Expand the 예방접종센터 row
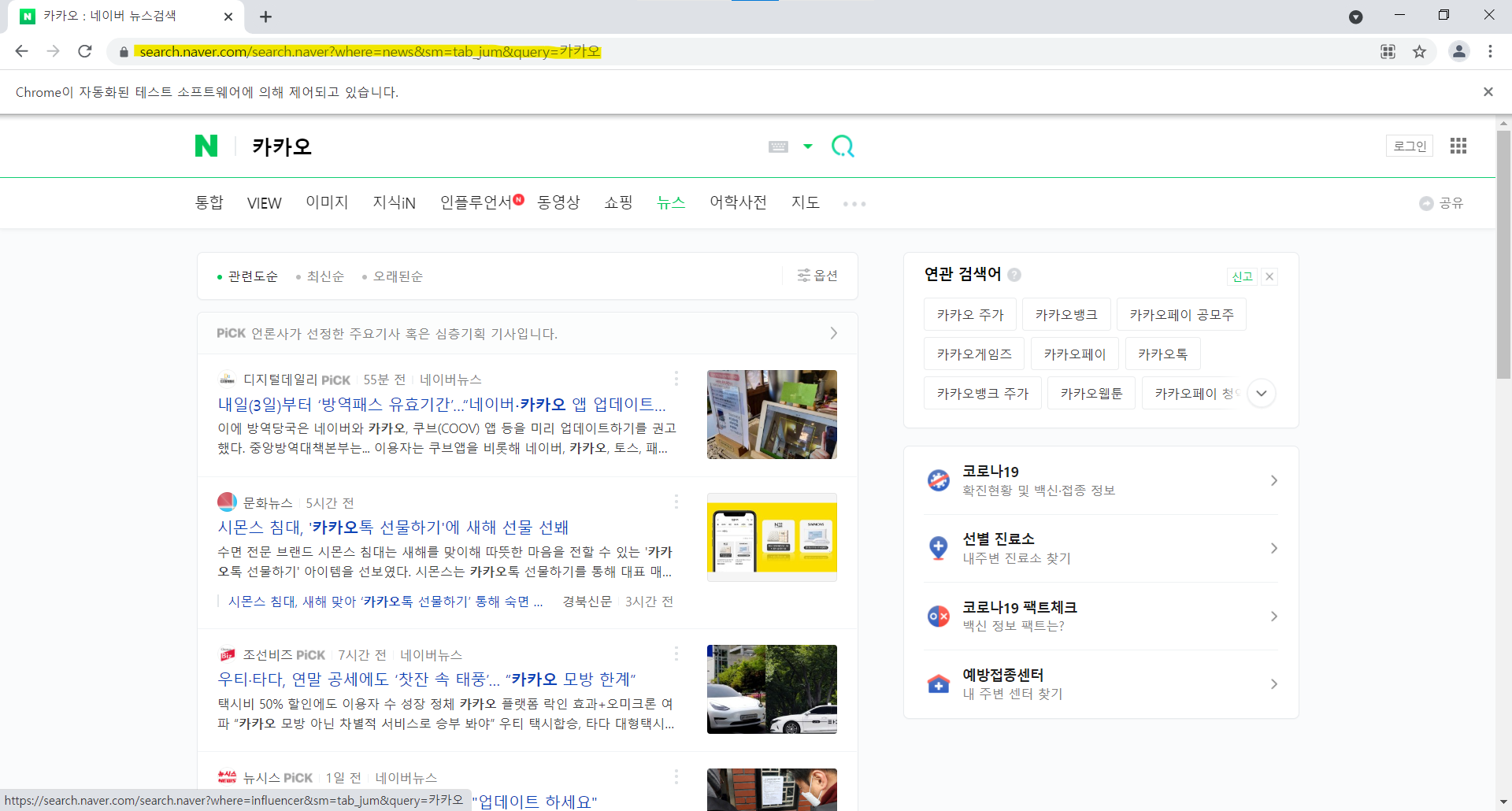This screenshot has height=811, width=1512. 1101,683
